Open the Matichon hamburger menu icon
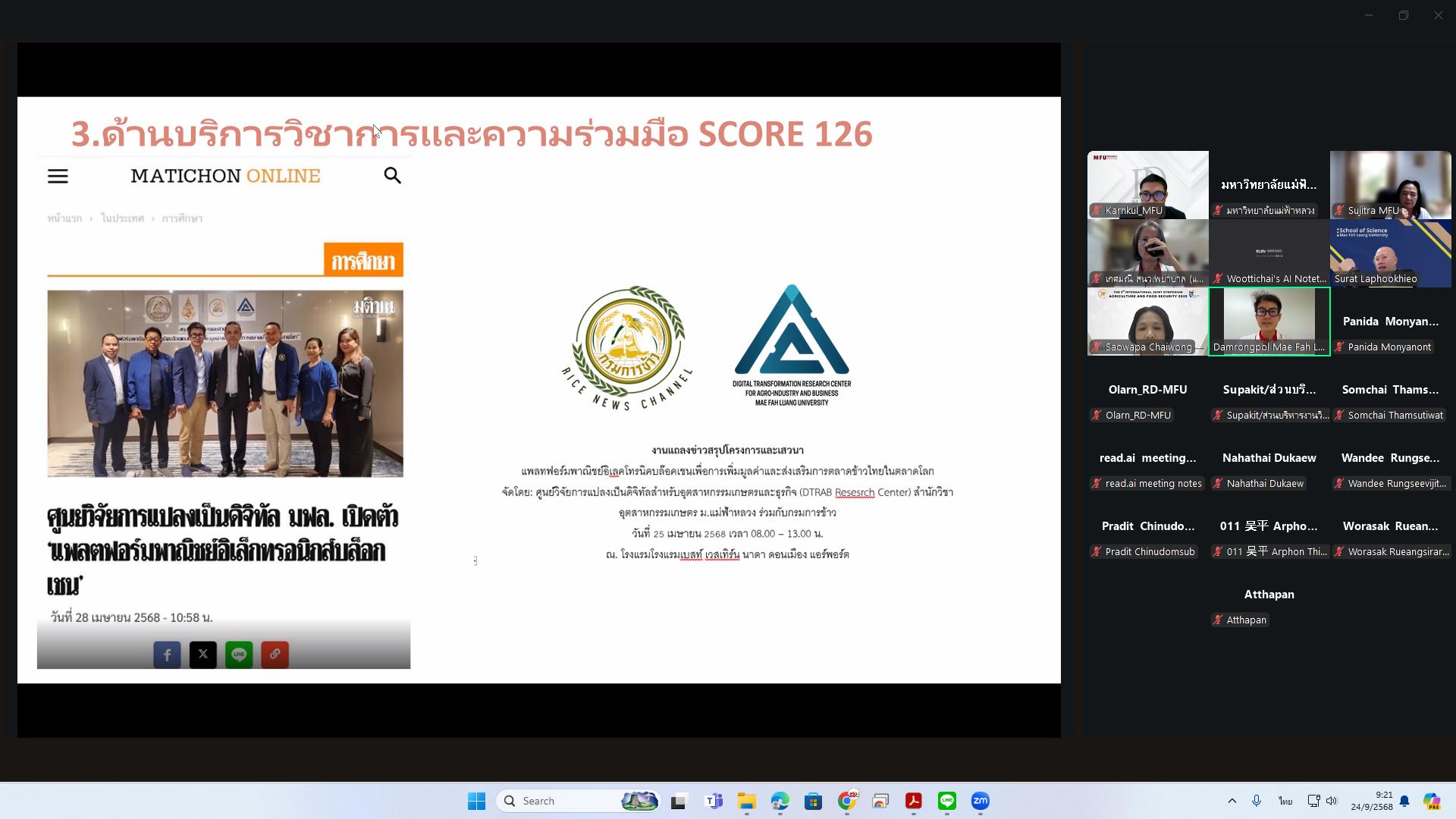This screenshot has height=819, width=1456. (58, 176)
